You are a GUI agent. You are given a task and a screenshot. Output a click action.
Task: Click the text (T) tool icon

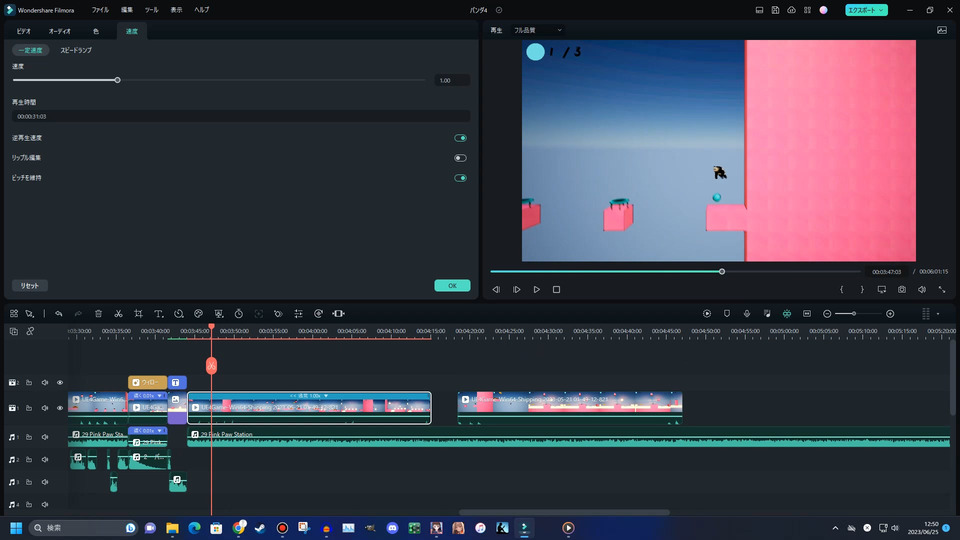[x=158, y=313]
